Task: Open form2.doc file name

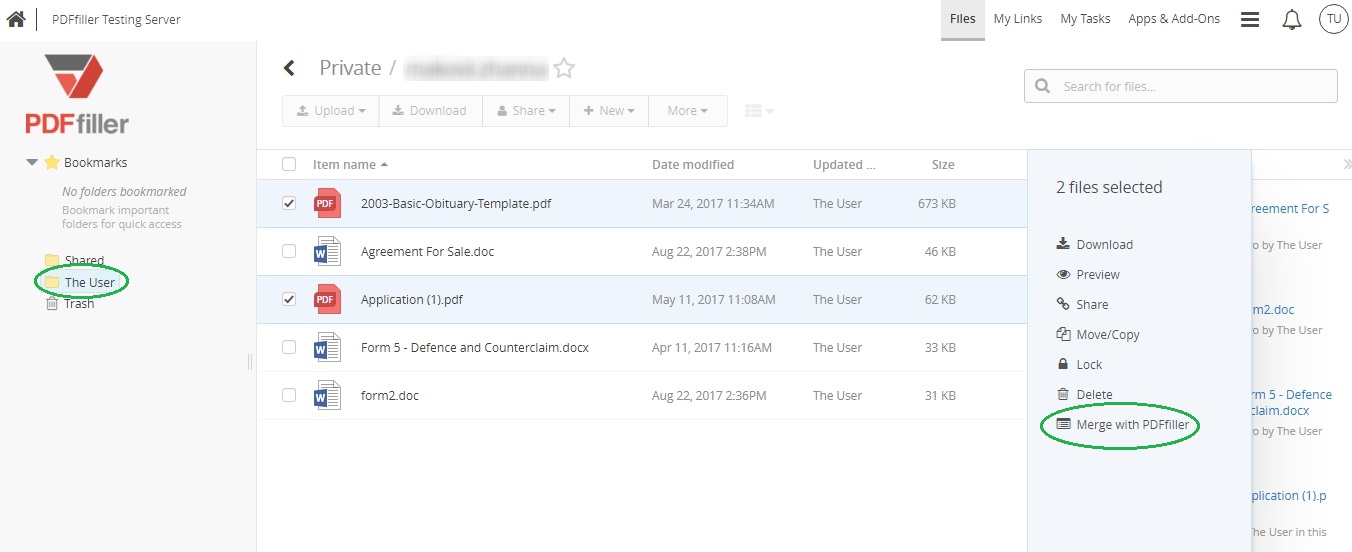Action: click(x=390, y=395)
